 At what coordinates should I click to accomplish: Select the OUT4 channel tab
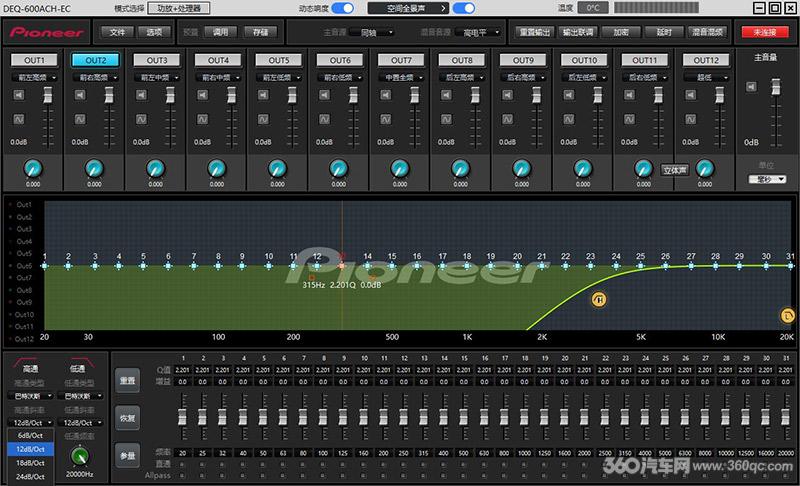[x=218, y=60]
